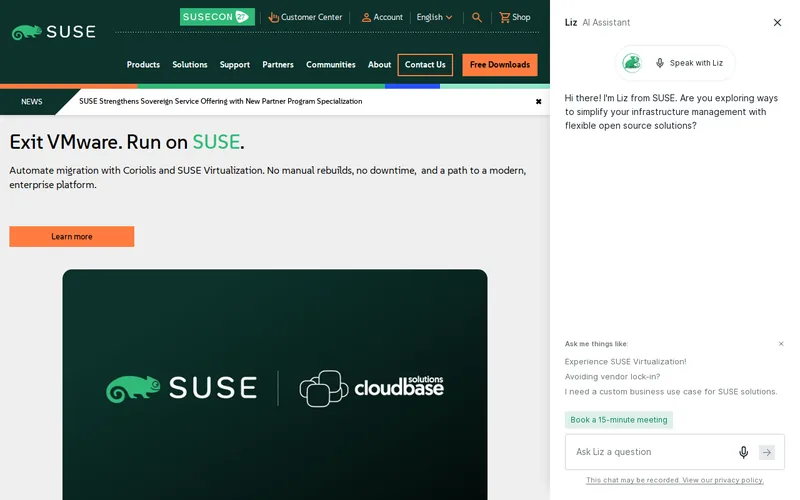Dismiss the 'Ask me things like' suggestions
Screen dimensions: 800x500
[x=781, y=344]
